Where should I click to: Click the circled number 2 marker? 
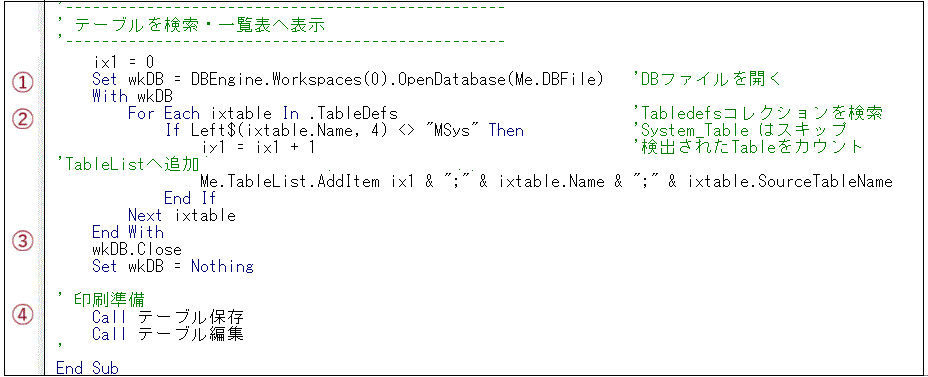22,119
